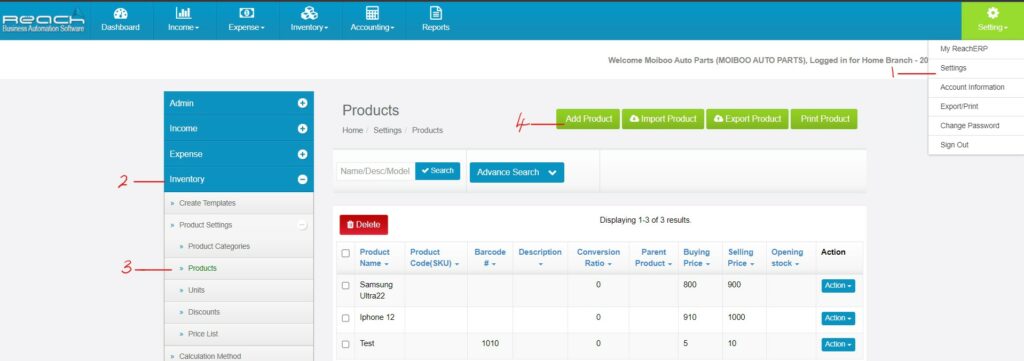1024x361 pixels.
Task: Open the Expense money icon
Action: point(247,13)
